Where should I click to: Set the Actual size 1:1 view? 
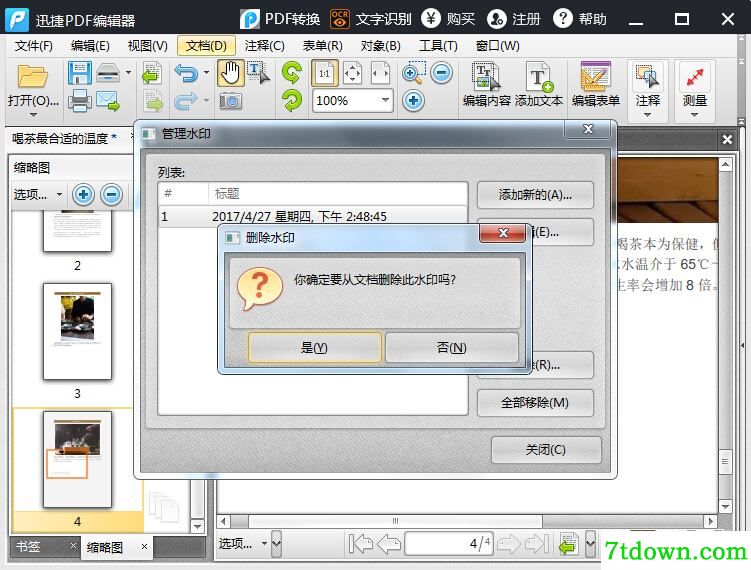[324, 73]
